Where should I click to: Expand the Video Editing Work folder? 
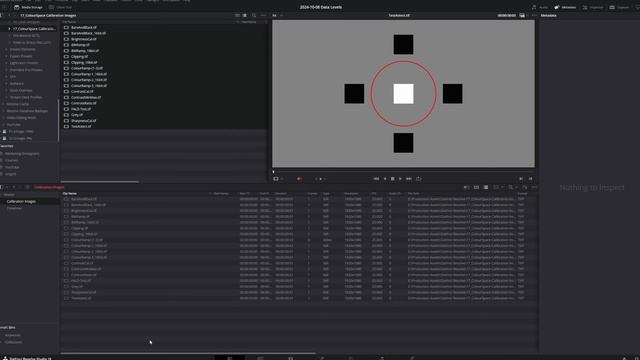pyautogui.click(x=4, y=118)
